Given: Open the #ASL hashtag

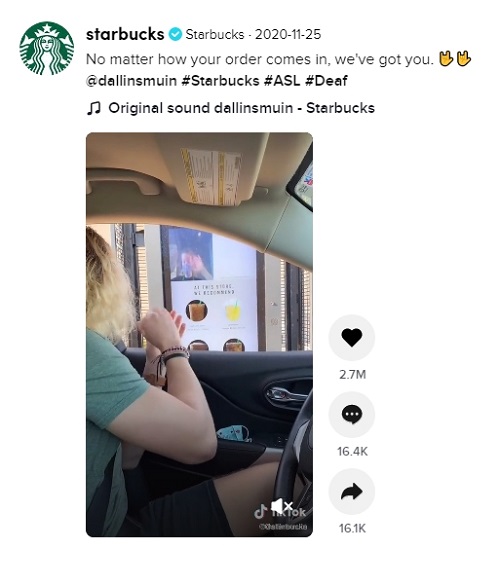Looking at the screenshot, I should (282, 81).
